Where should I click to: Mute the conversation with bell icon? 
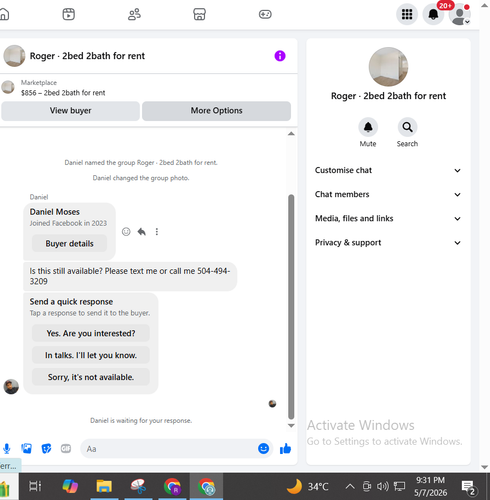368,127
